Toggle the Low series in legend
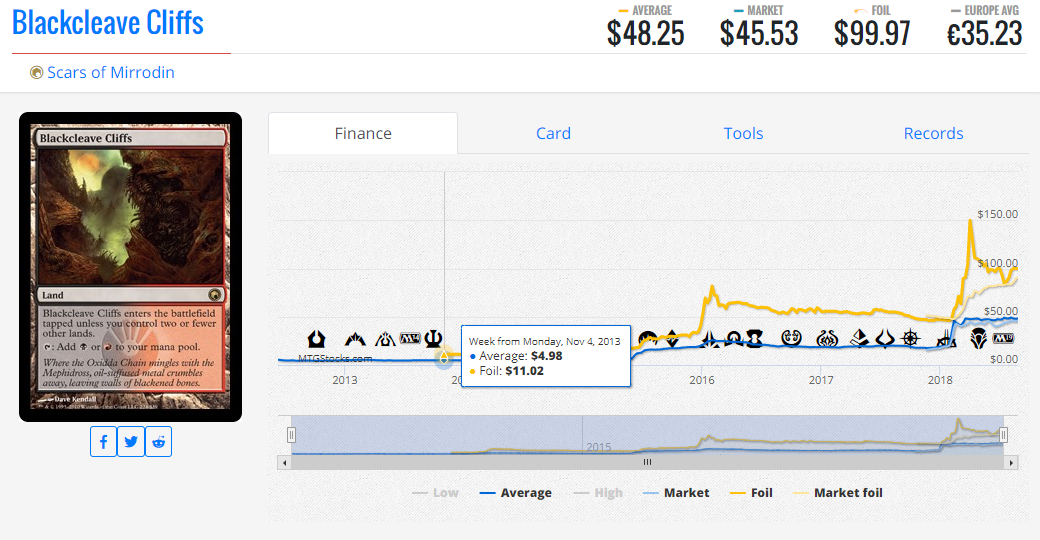This screenshot has height=540, width=1040. click(435, 492)
